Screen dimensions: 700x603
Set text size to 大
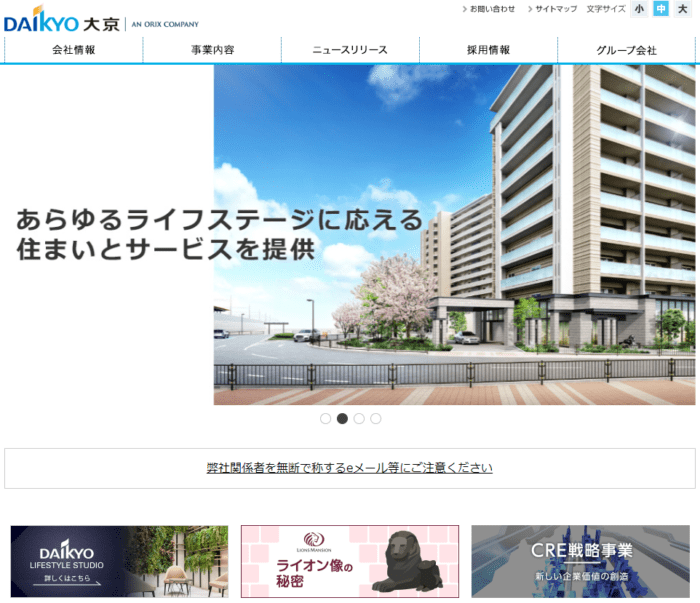point(683,9)
